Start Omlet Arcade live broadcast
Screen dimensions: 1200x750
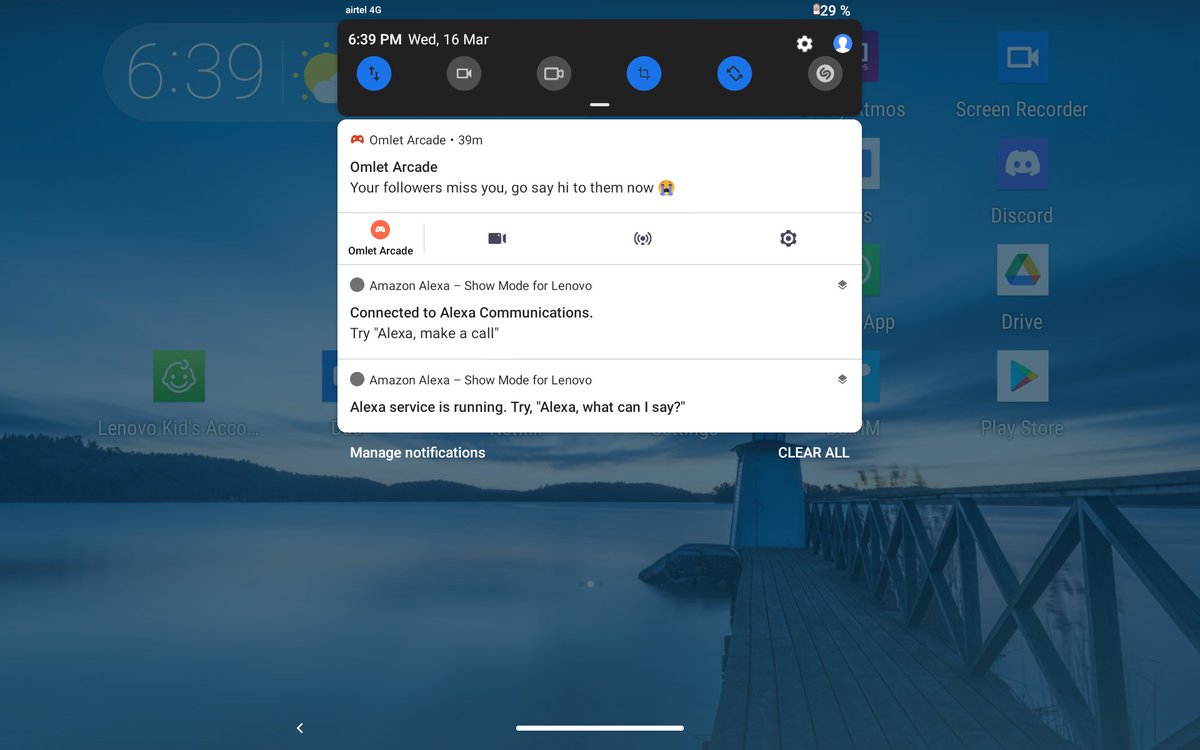pyautogui.click(x=643, y=238)
